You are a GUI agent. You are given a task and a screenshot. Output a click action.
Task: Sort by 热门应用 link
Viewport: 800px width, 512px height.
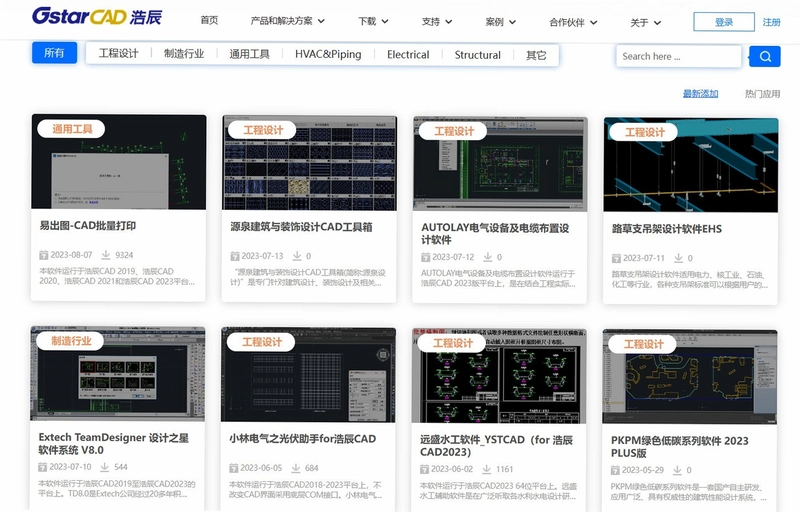click(762, 94)
